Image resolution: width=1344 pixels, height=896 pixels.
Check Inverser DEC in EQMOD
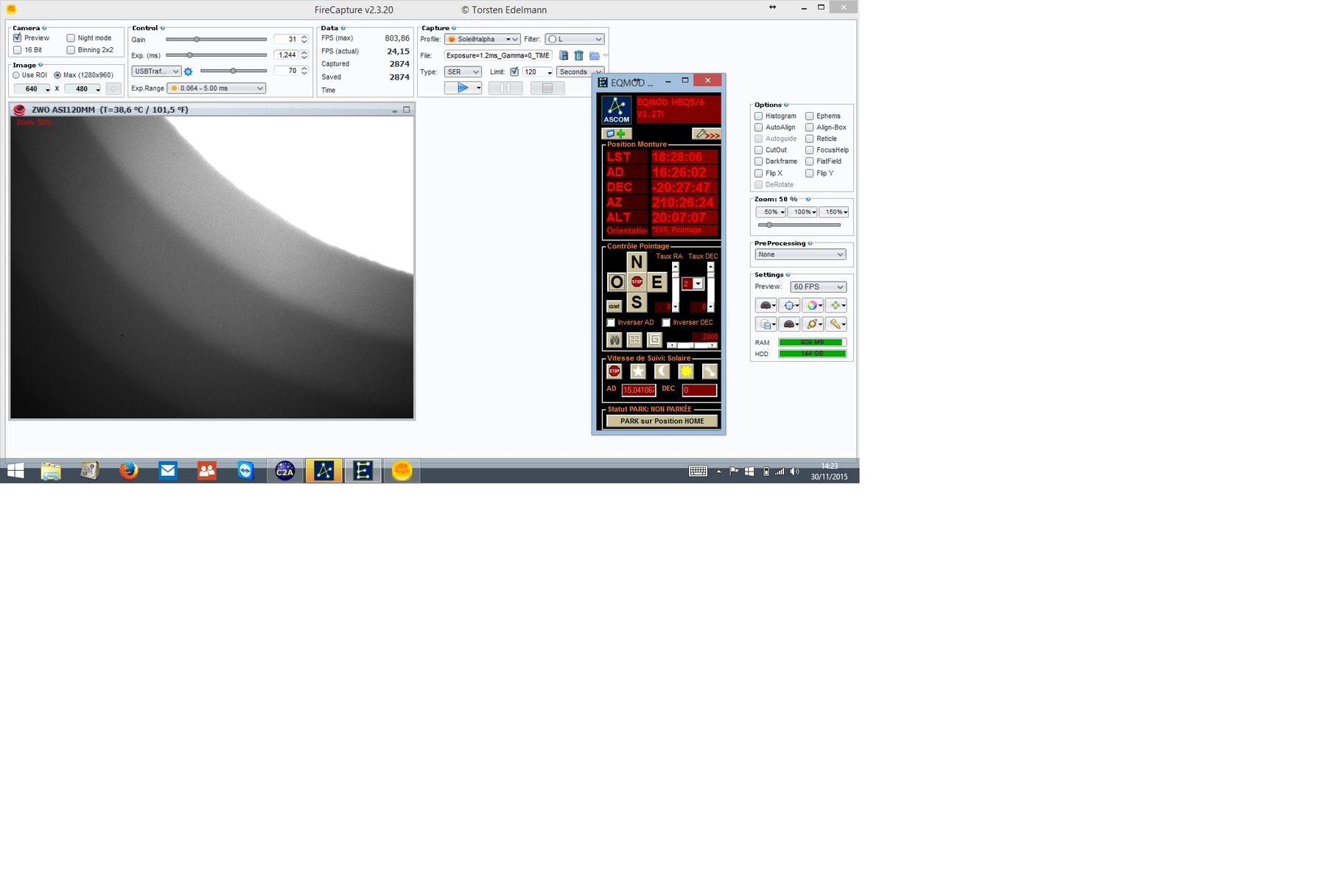click(666, 323)
